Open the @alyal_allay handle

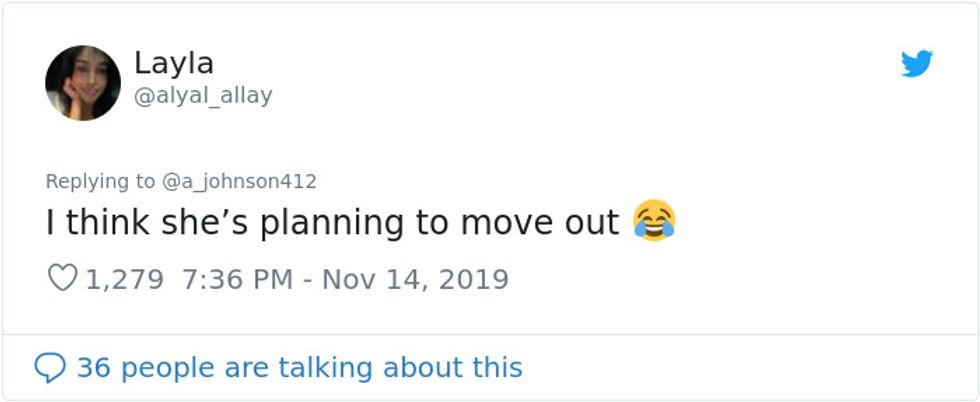pyautogui.click(x=203, y=96)
